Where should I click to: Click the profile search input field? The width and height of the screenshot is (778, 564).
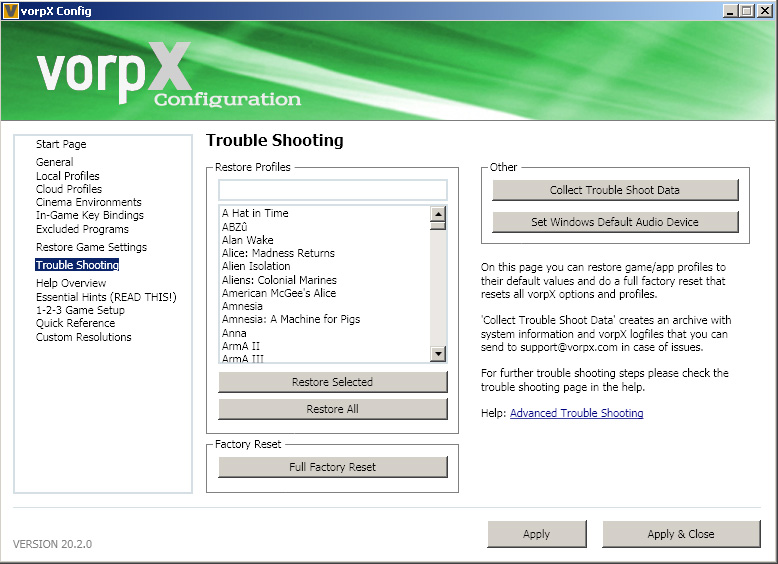coord(332,190)
